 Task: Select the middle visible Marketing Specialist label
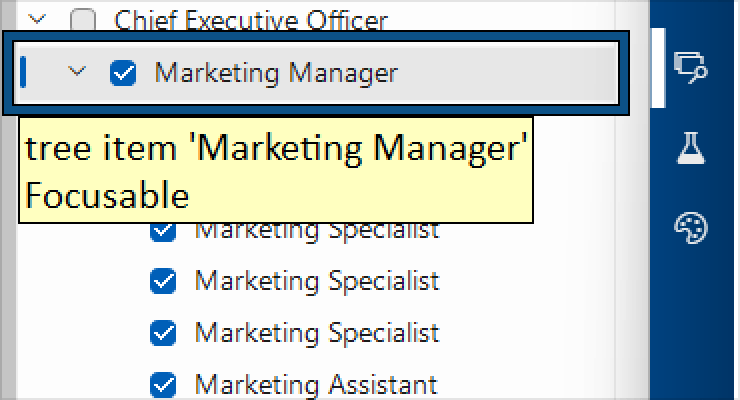click(x=316, y=281)
